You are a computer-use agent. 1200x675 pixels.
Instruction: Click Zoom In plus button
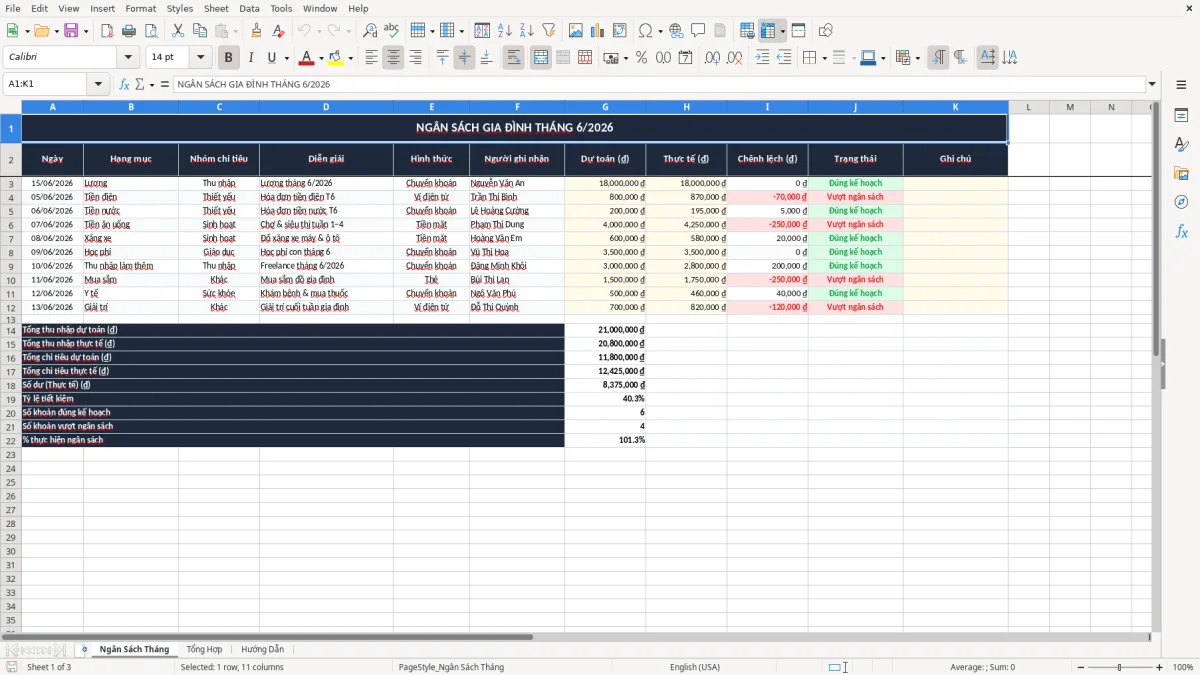coord(1160,667)
